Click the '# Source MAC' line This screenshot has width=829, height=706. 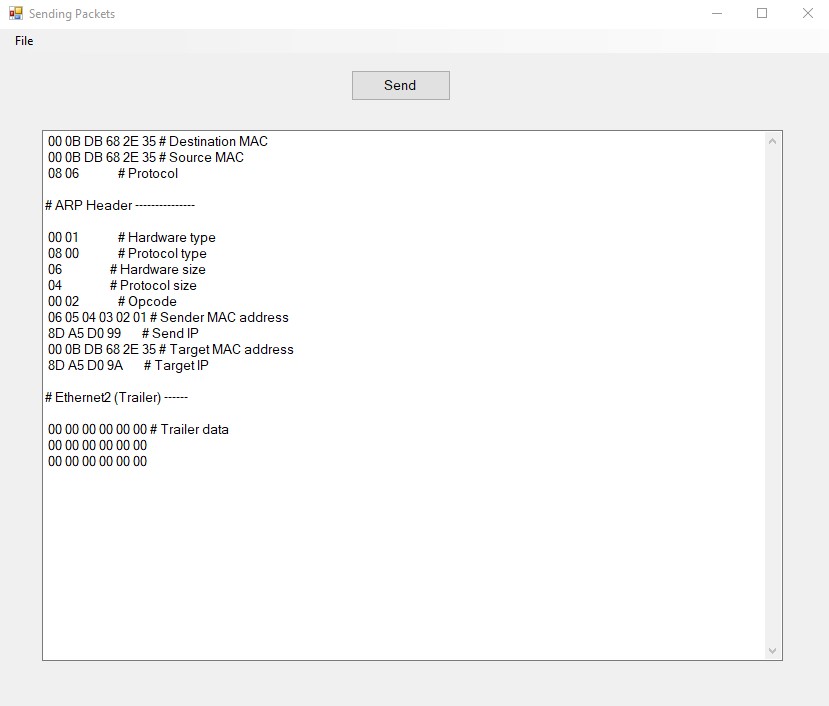coord(145,157)
